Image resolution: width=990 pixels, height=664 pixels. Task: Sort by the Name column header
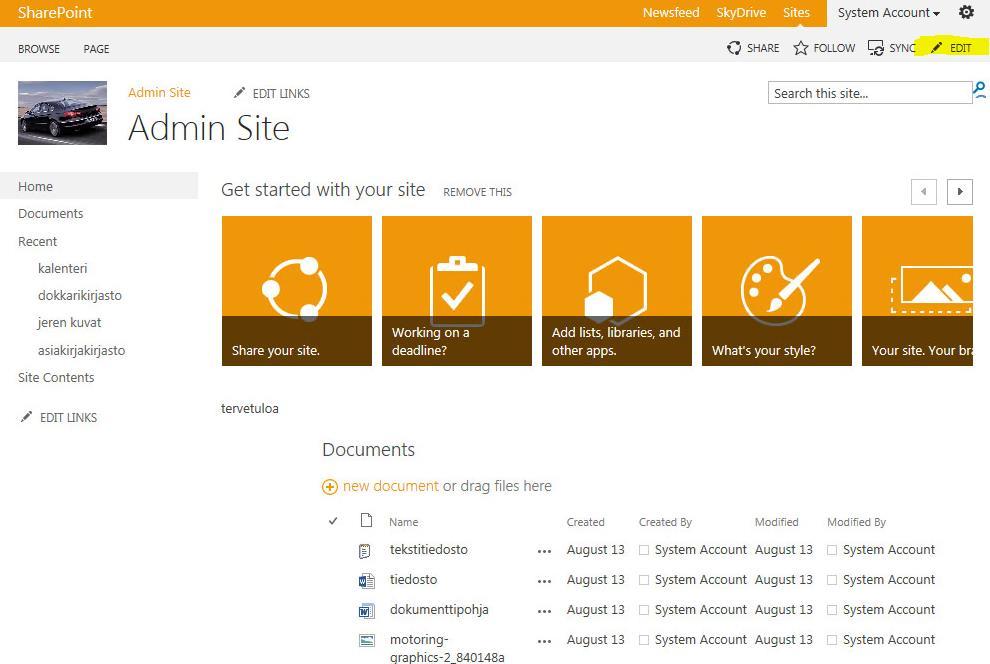point(403,522)
